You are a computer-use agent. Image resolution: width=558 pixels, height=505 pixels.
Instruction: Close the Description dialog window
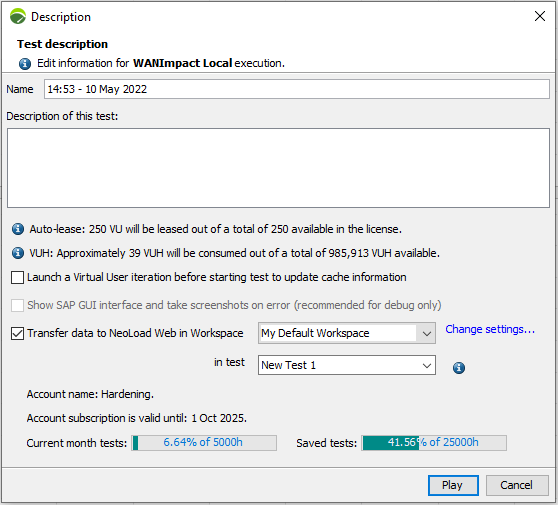point(540,16)
